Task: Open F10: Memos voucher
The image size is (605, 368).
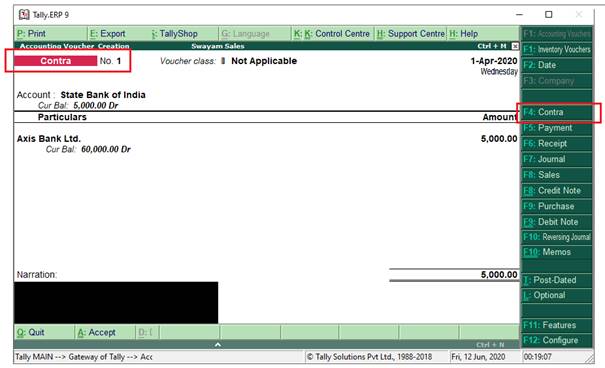Action: 556,252
